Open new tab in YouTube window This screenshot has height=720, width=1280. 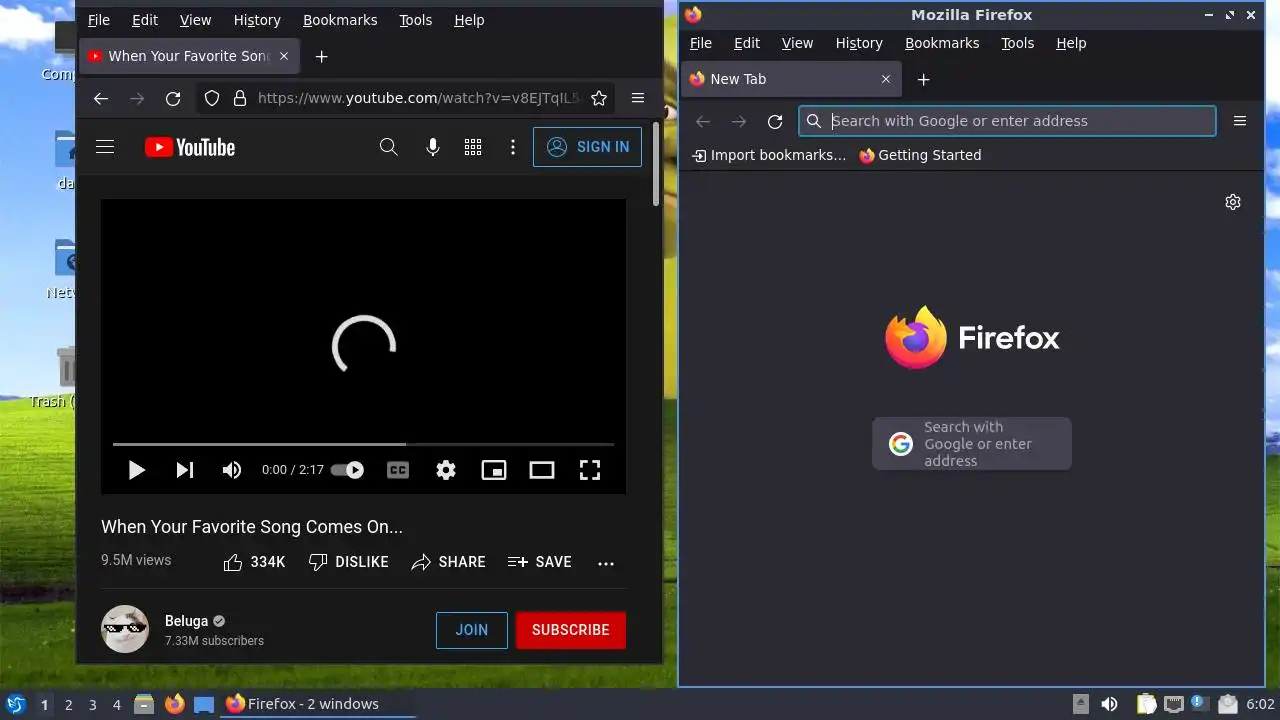(x=321, y=57)
